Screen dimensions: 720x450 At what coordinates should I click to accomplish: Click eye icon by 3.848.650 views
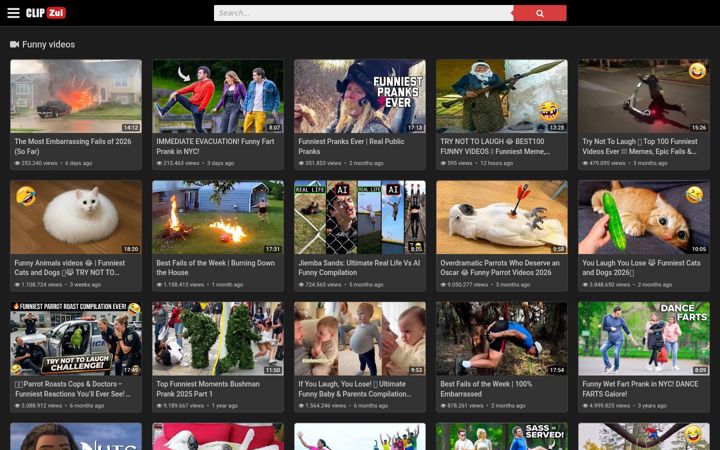point(585,285)
